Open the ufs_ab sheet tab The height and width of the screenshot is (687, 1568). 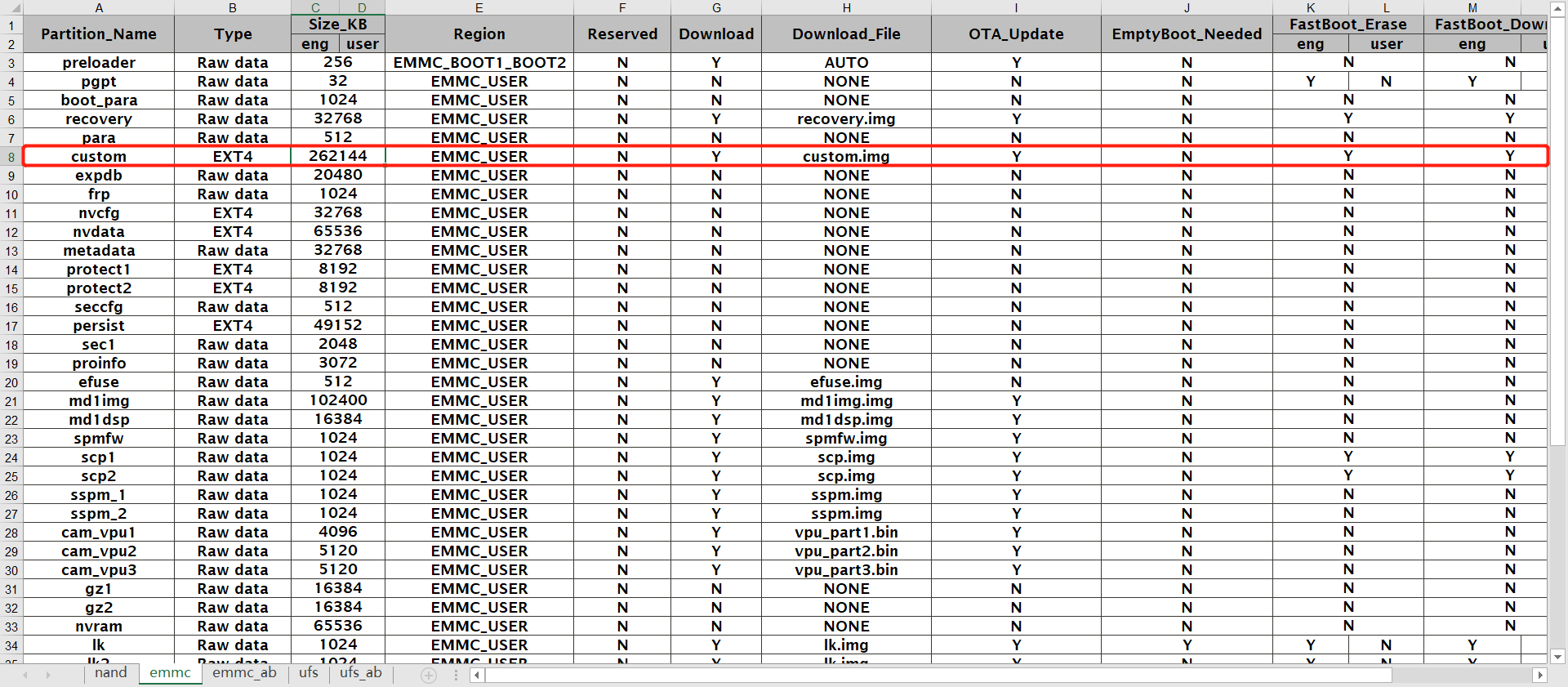pos(361,673)
